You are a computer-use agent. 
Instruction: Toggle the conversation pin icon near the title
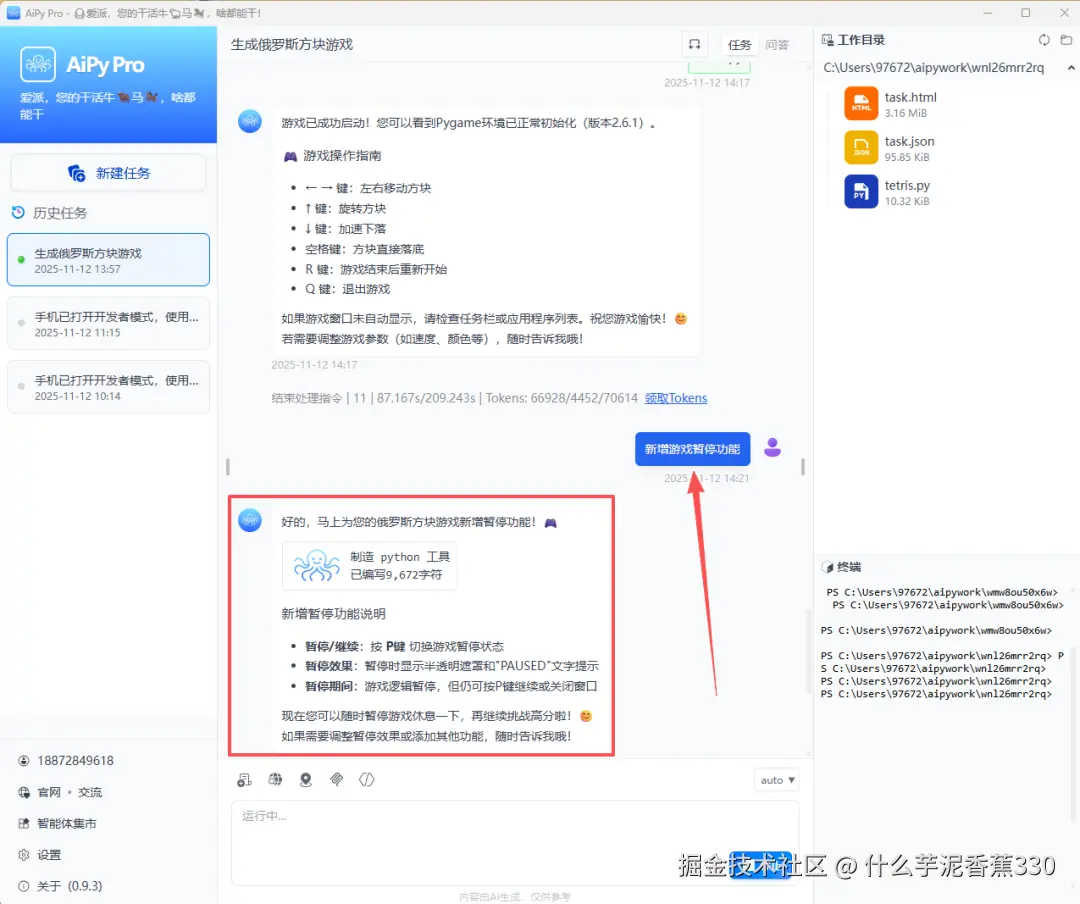[x=695, y=44]
